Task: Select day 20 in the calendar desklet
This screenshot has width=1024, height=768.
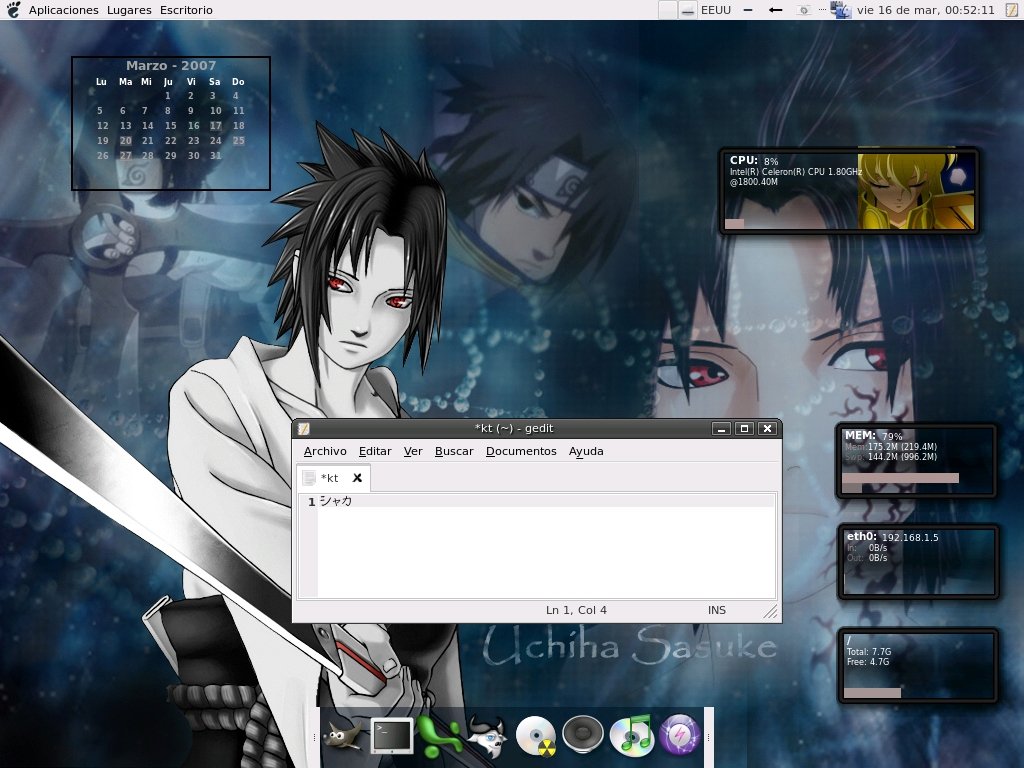Action: [125, 140]
